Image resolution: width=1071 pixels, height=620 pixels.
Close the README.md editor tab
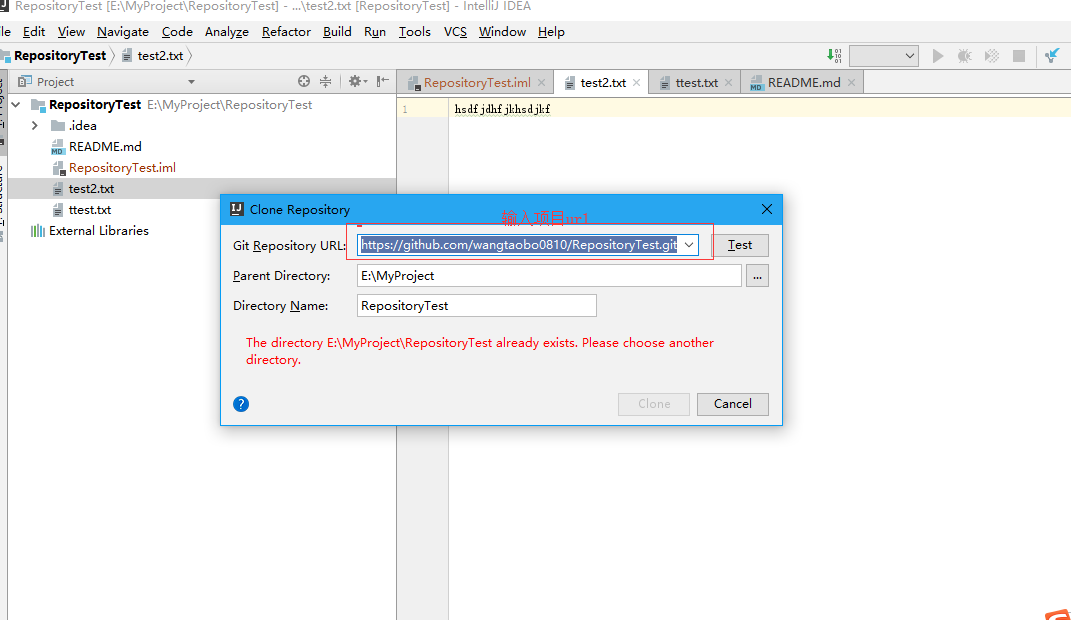(x=851, y=83)
